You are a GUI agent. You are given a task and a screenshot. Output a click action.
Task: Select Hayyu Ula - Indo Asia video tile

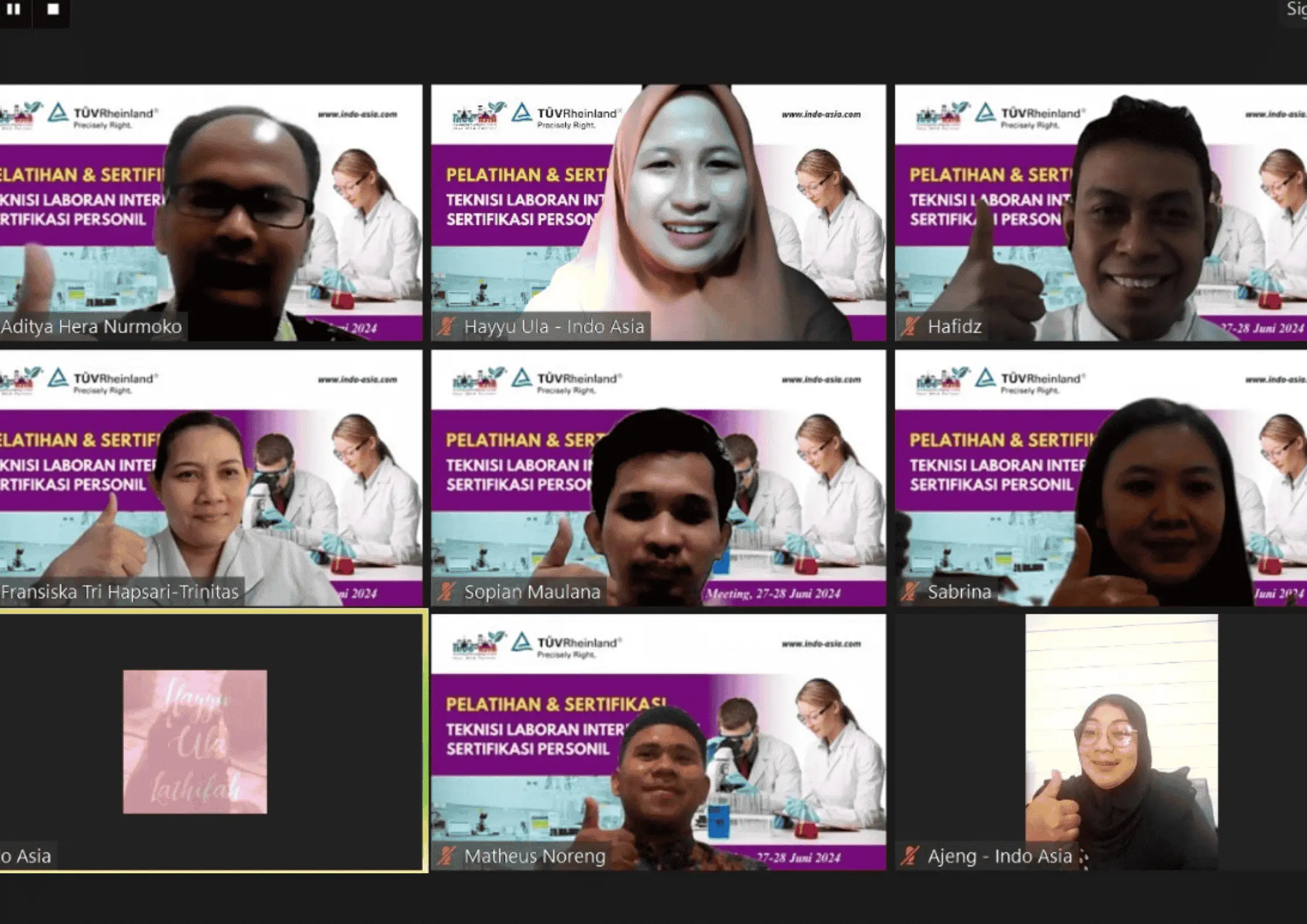pyautogui.click(x=658, y=213)
